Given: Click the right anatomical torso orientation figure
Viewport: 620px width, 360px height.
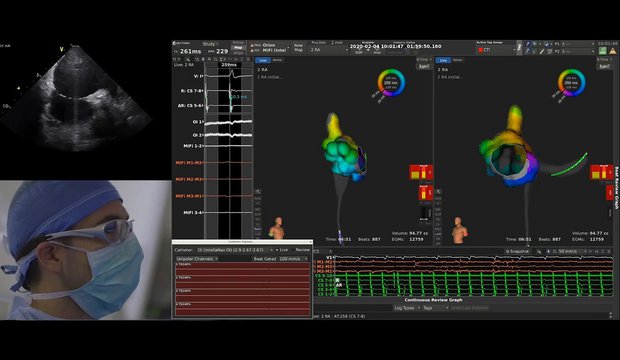Looking at the screenshot, I should (460, 229).
